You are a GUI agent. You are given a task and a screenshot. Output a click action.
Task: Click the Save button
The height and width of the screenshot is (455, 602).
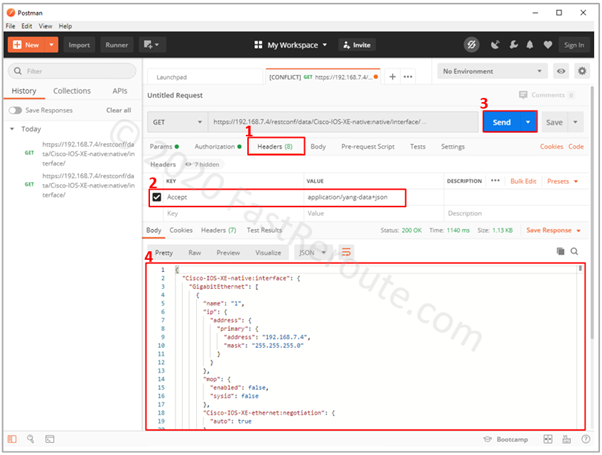(x=554, y=122)
